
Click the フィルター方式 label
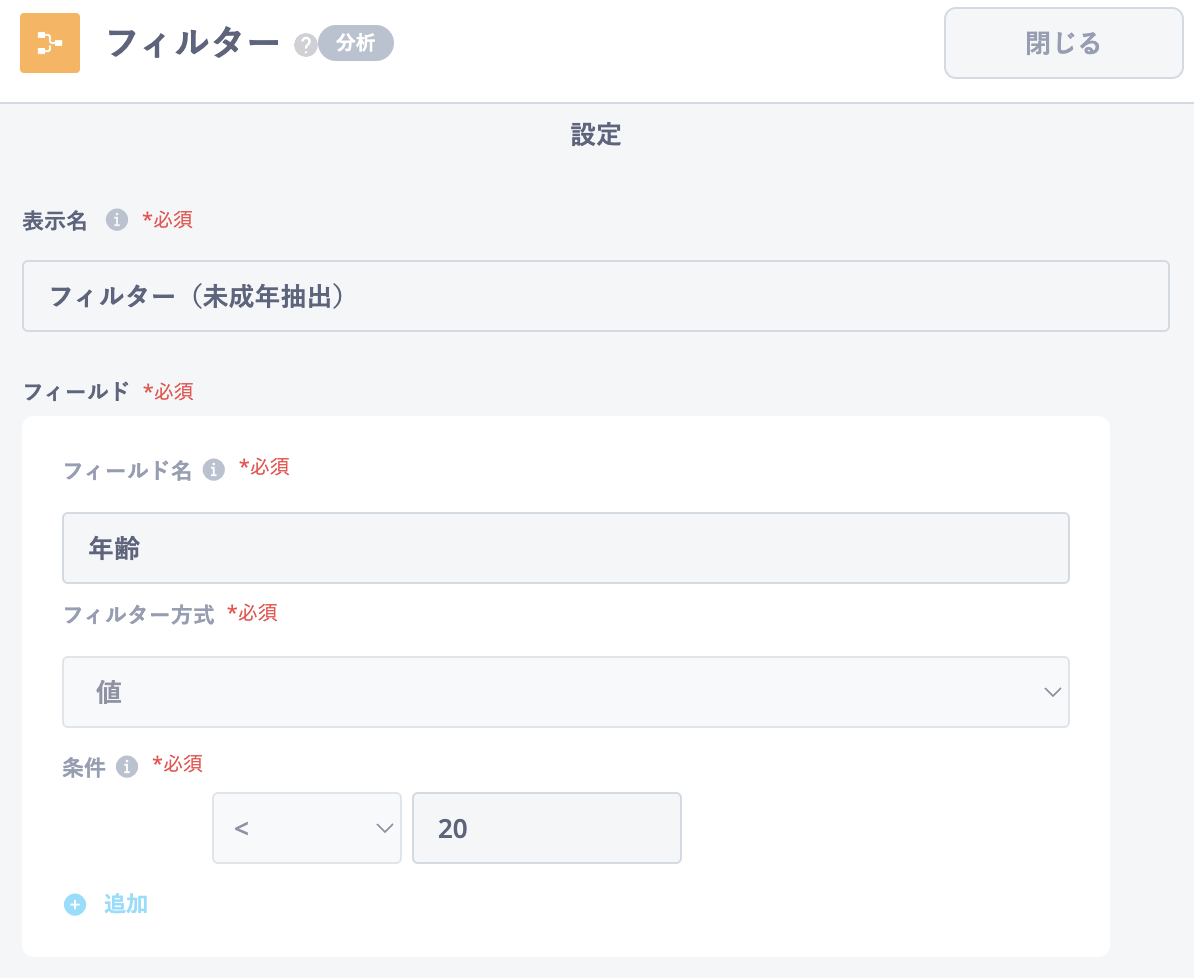[138, 615]
